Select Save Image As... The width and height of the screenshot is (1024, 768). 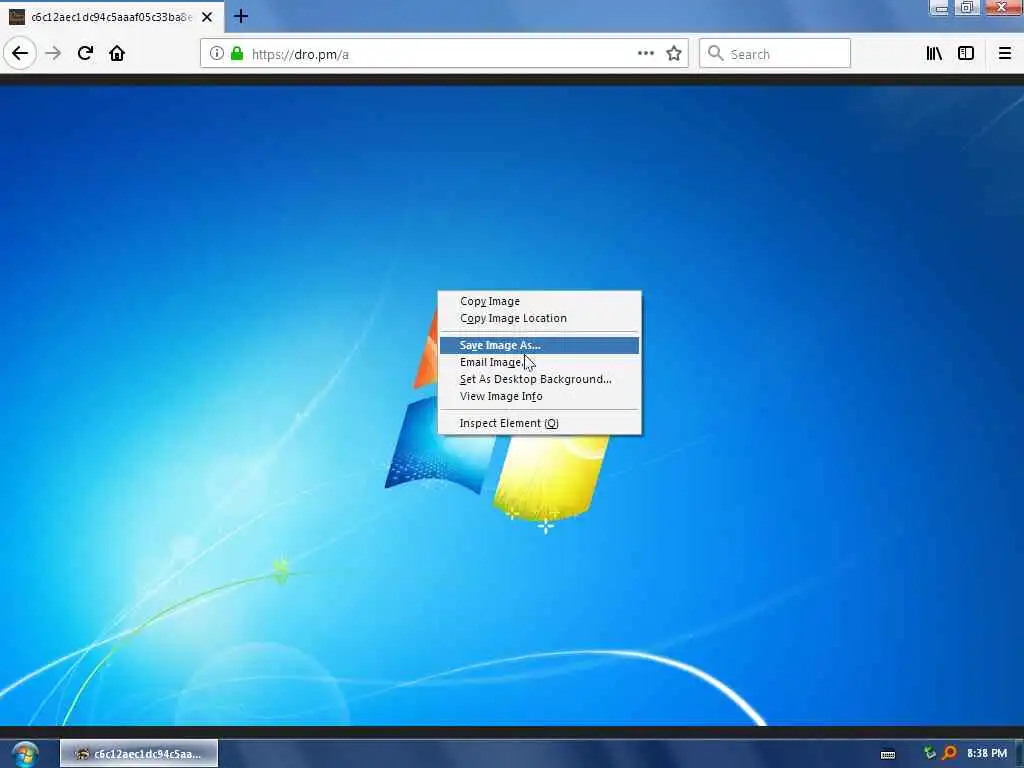(539, 345)
